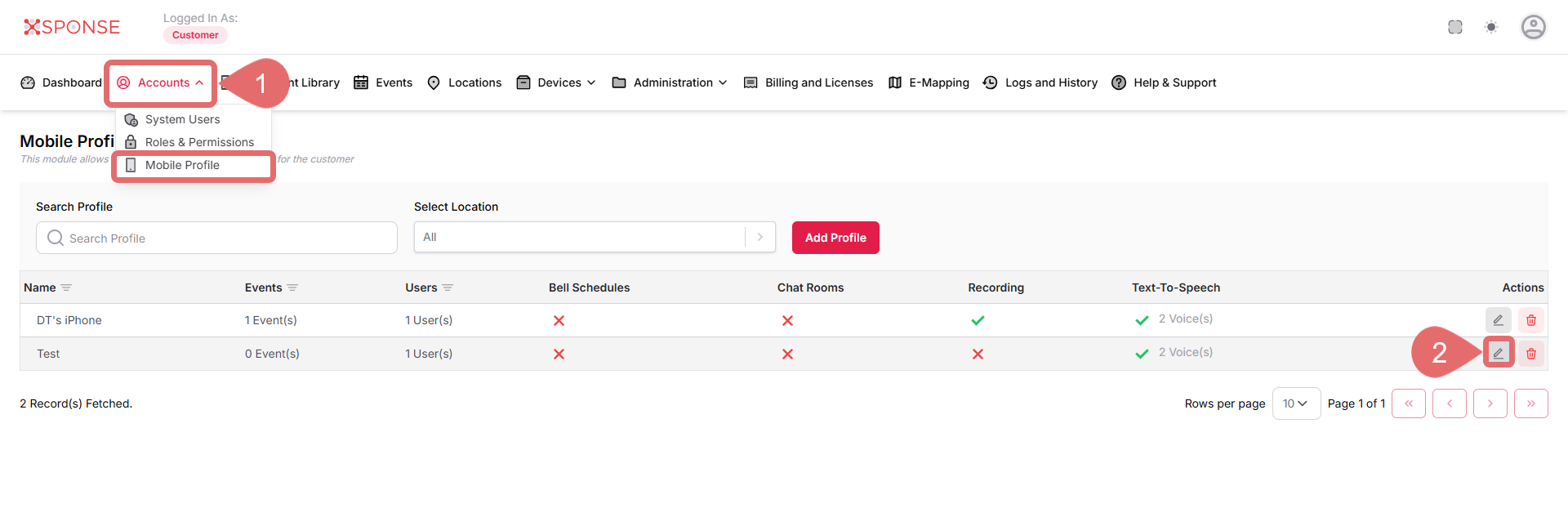Delete the Test profile row
Viewport: 1568px width, 517px height.
click(1531, 354)
